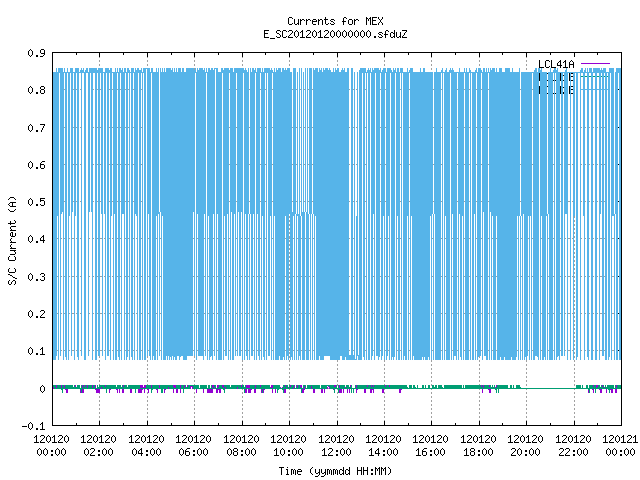Click the 120121 date tick label
The height and width of the screenshot is (480, 640).
620,439
